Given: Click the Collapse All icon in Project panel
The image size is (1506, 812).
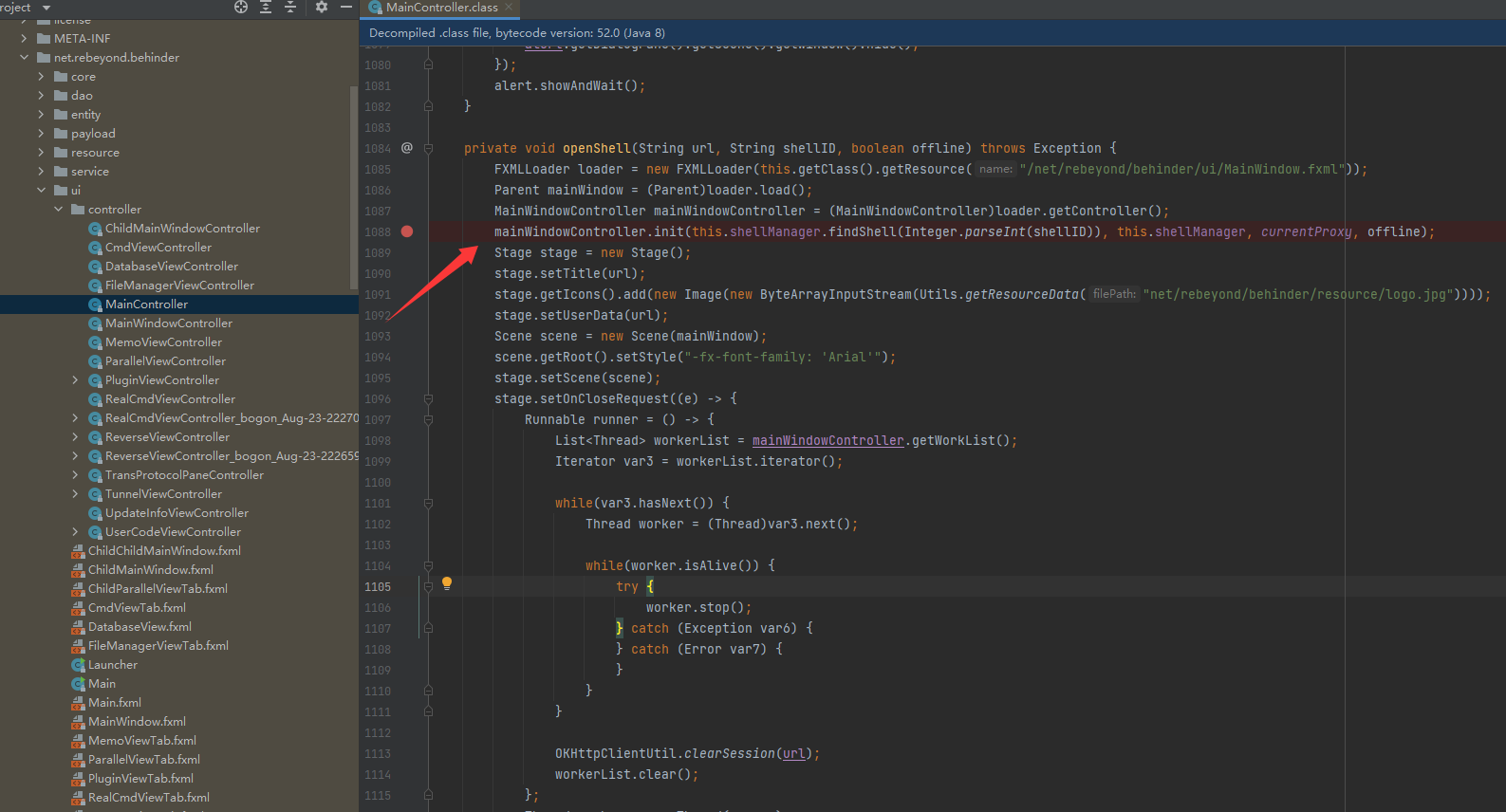Looking at the screenshot, I should coord(290,7).
